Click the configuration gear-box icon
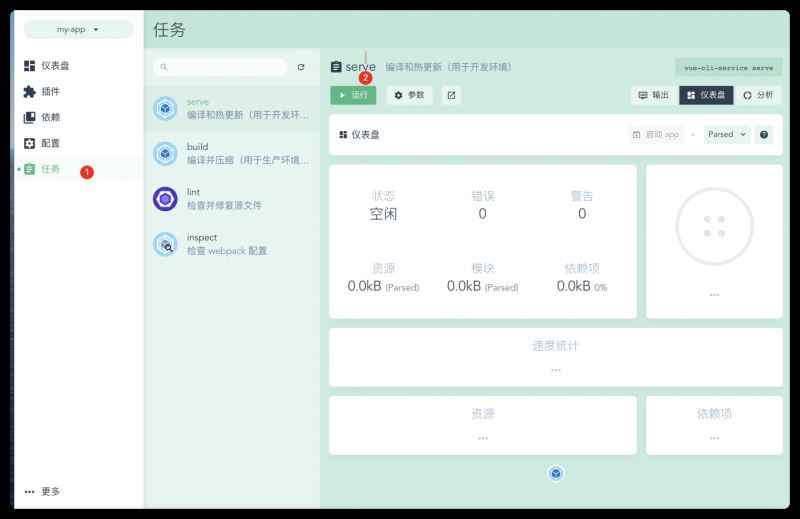 tap(30, 143)
